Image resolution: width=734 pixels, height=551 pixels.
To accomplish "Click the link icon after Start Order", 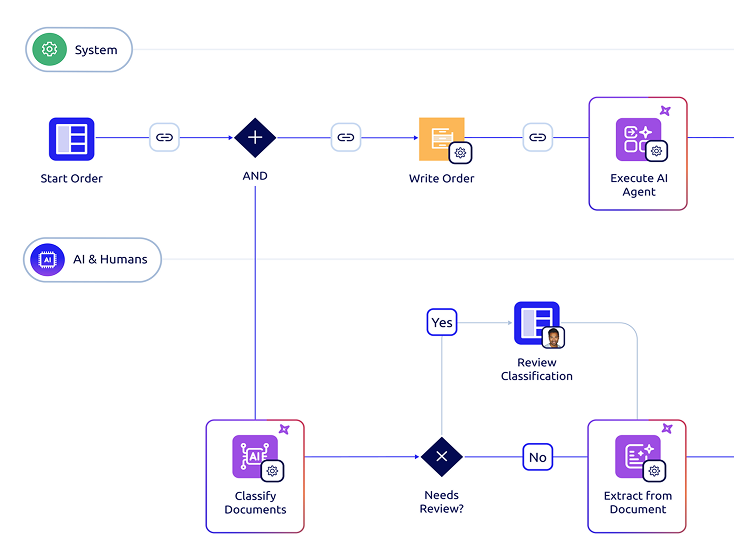I will (165, 138).
